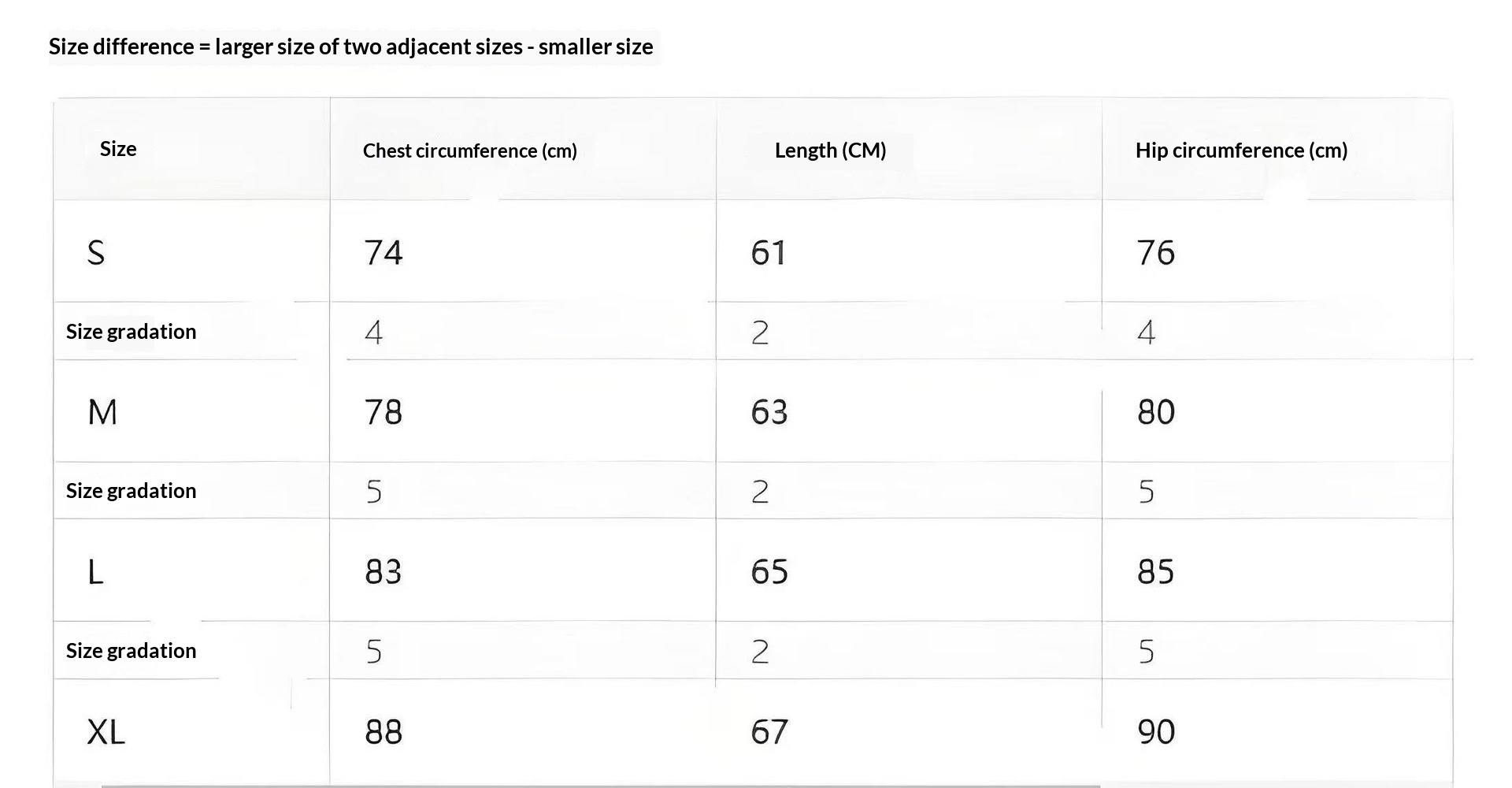Select the Chest circumference (cm) column header
The width and height of the screenshot is (1512, 788).
(469, 151)
